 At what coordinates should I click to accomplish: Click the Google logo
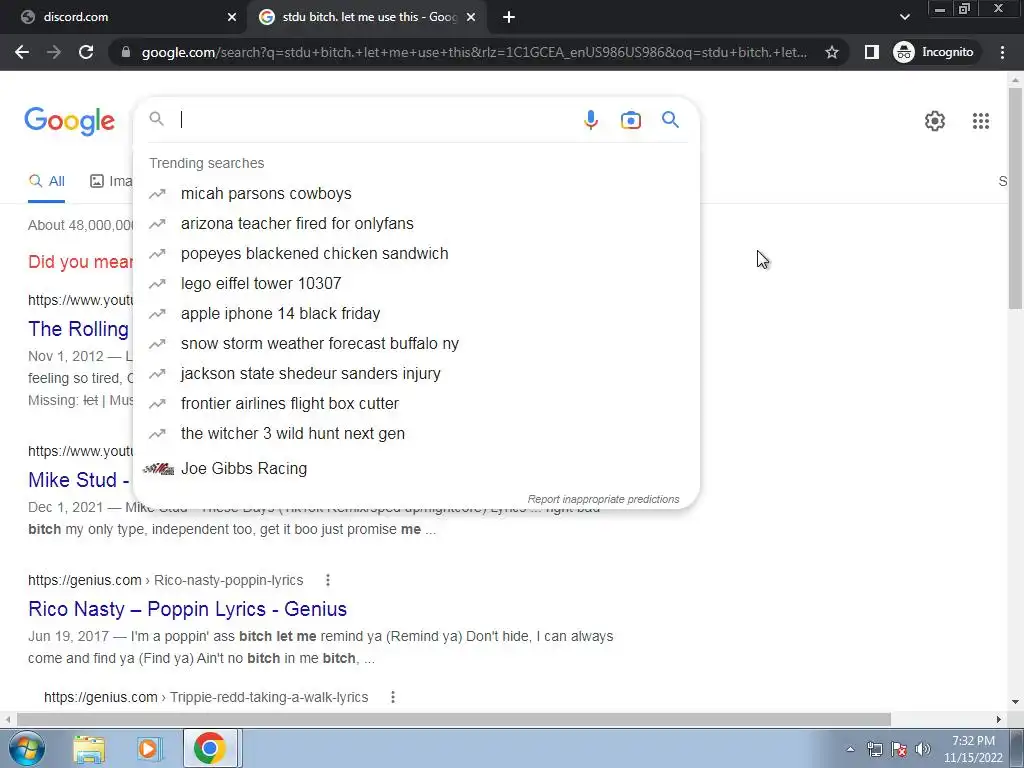(70, 121)
